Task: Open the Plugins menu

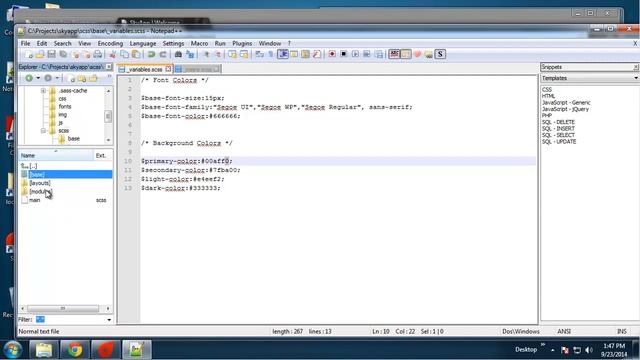Action: pyautogui.click(x=242, y=43)
